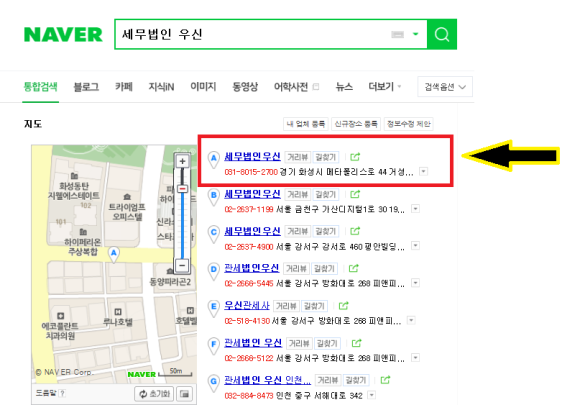The height and width of the screenshot is (405, 580).
Task: Open result D 관세법인우신 link
Action: coord(252,268)
